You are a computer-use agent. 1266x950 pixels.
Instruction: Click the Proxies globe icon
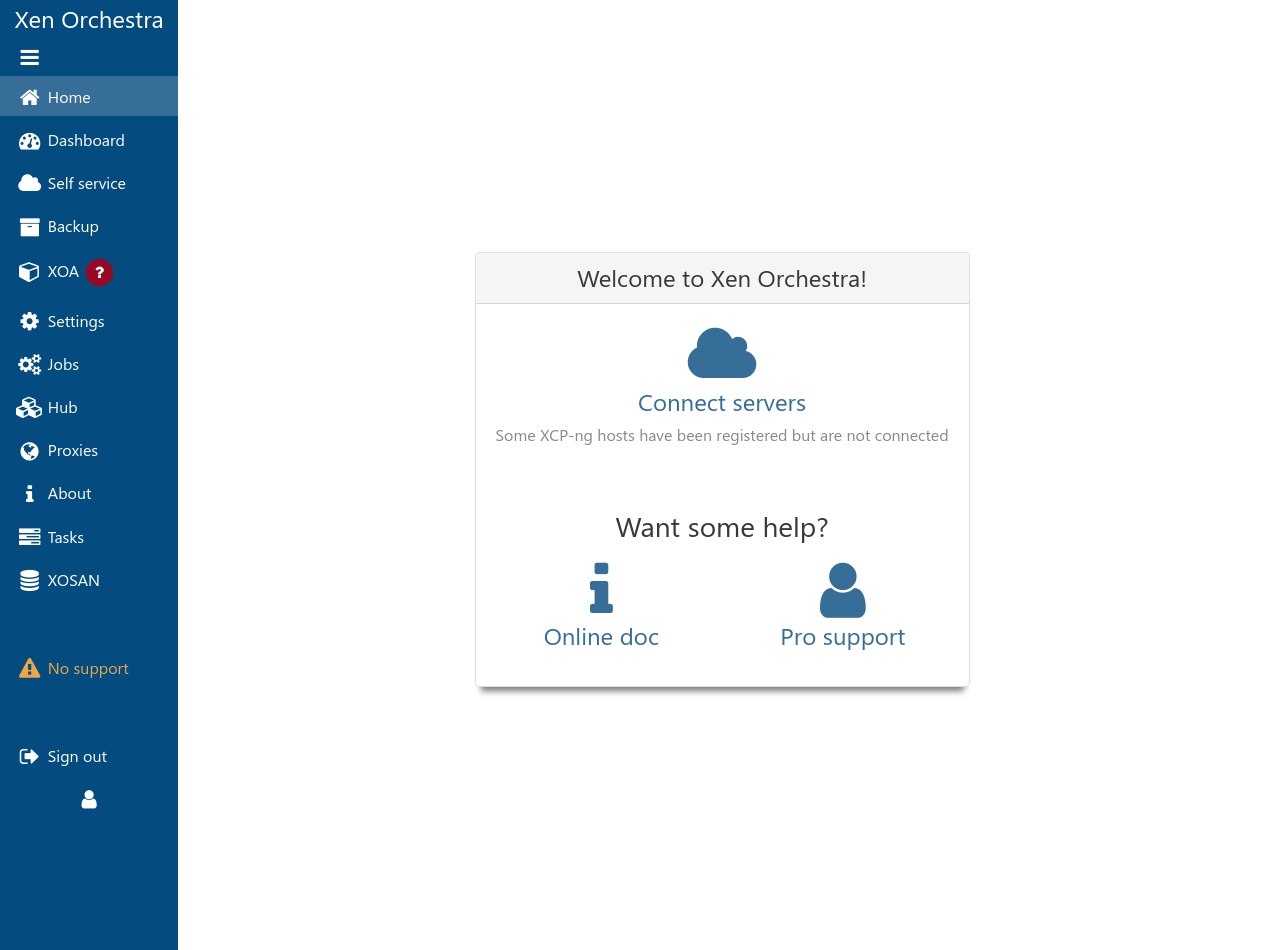[x=30, y=451]
